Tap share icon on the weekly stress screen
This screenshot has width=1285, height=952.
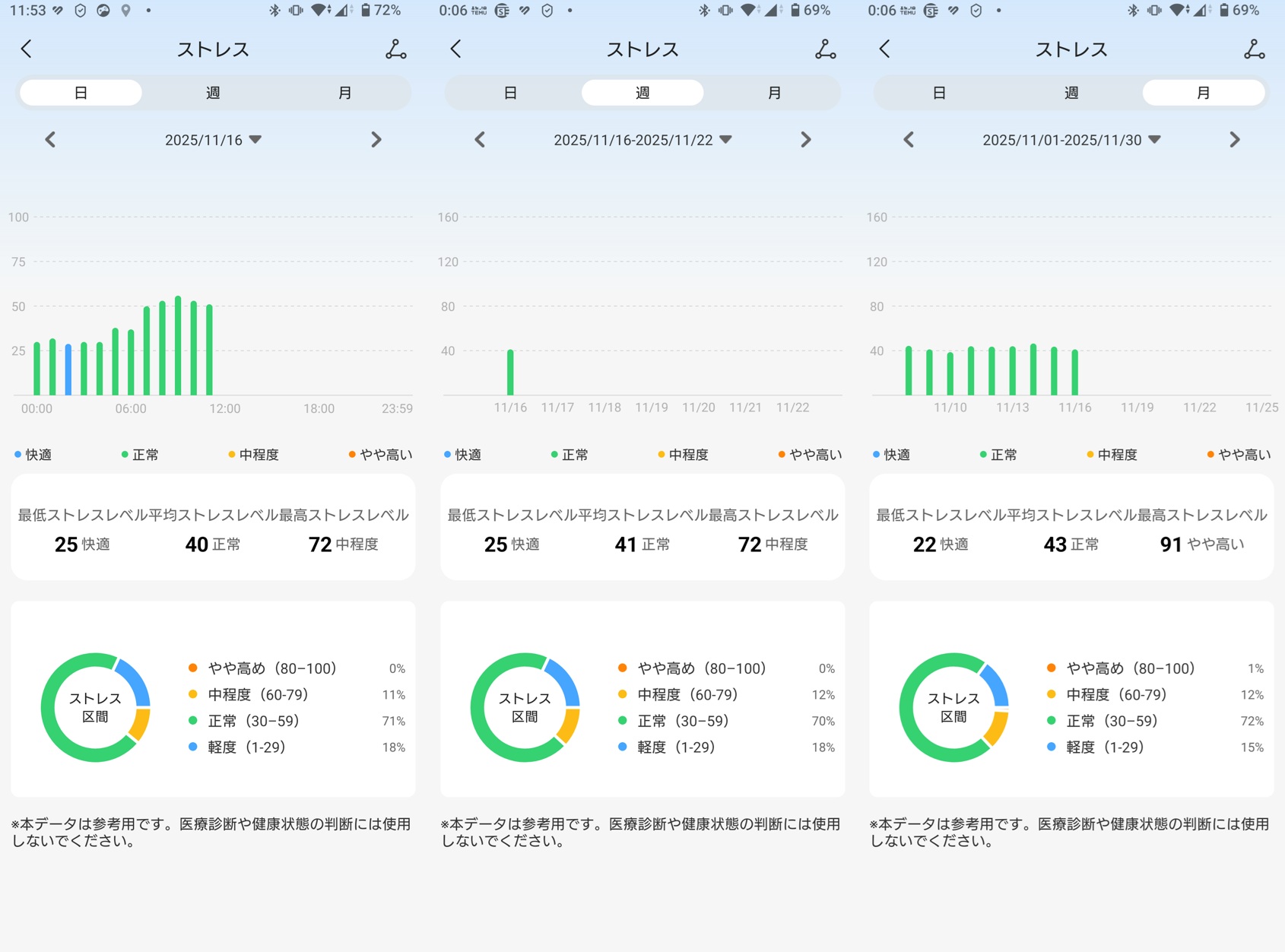(x=825, y=49)
